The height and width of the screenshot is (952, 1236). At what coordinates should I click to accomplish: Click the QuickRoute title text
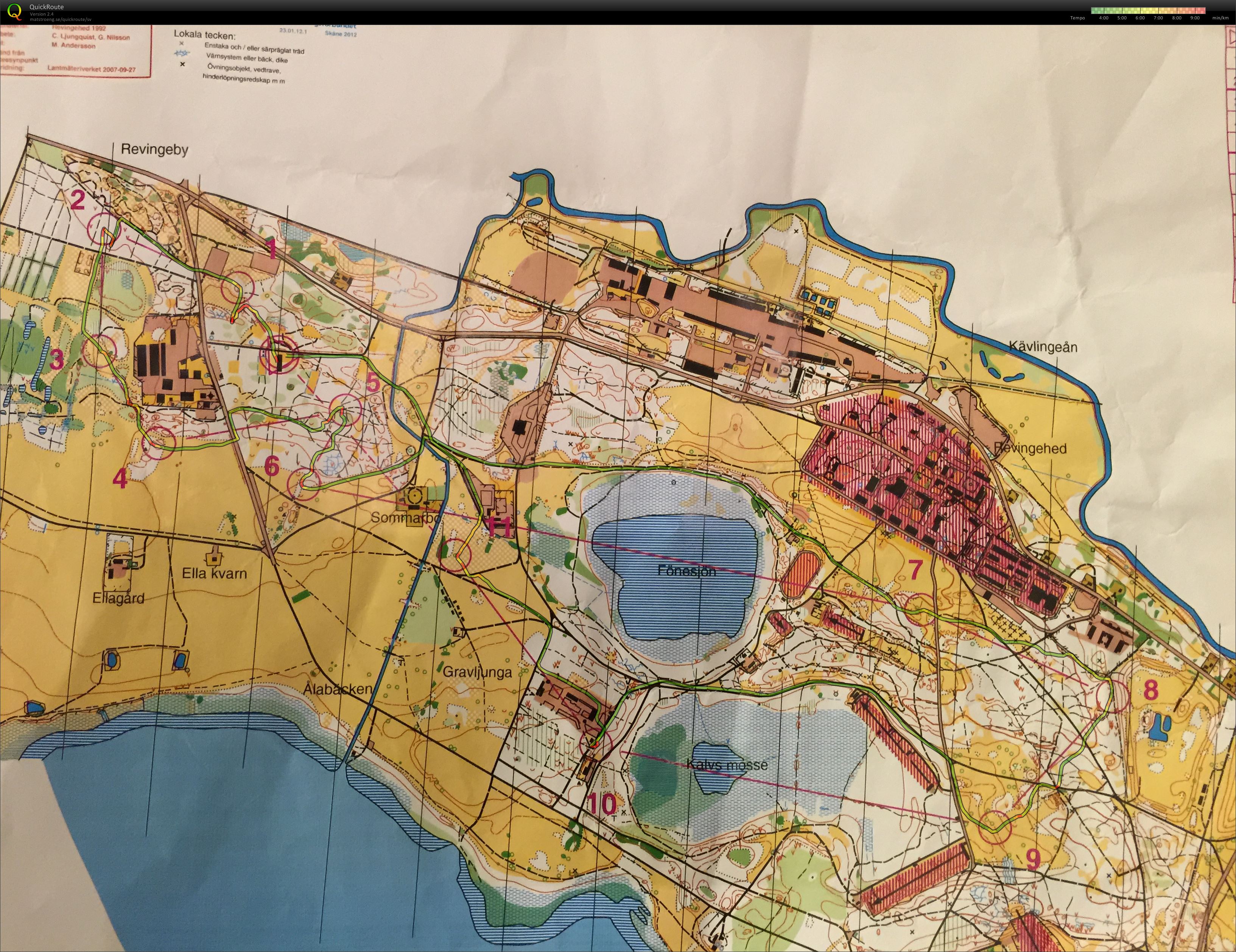(47, 7)
